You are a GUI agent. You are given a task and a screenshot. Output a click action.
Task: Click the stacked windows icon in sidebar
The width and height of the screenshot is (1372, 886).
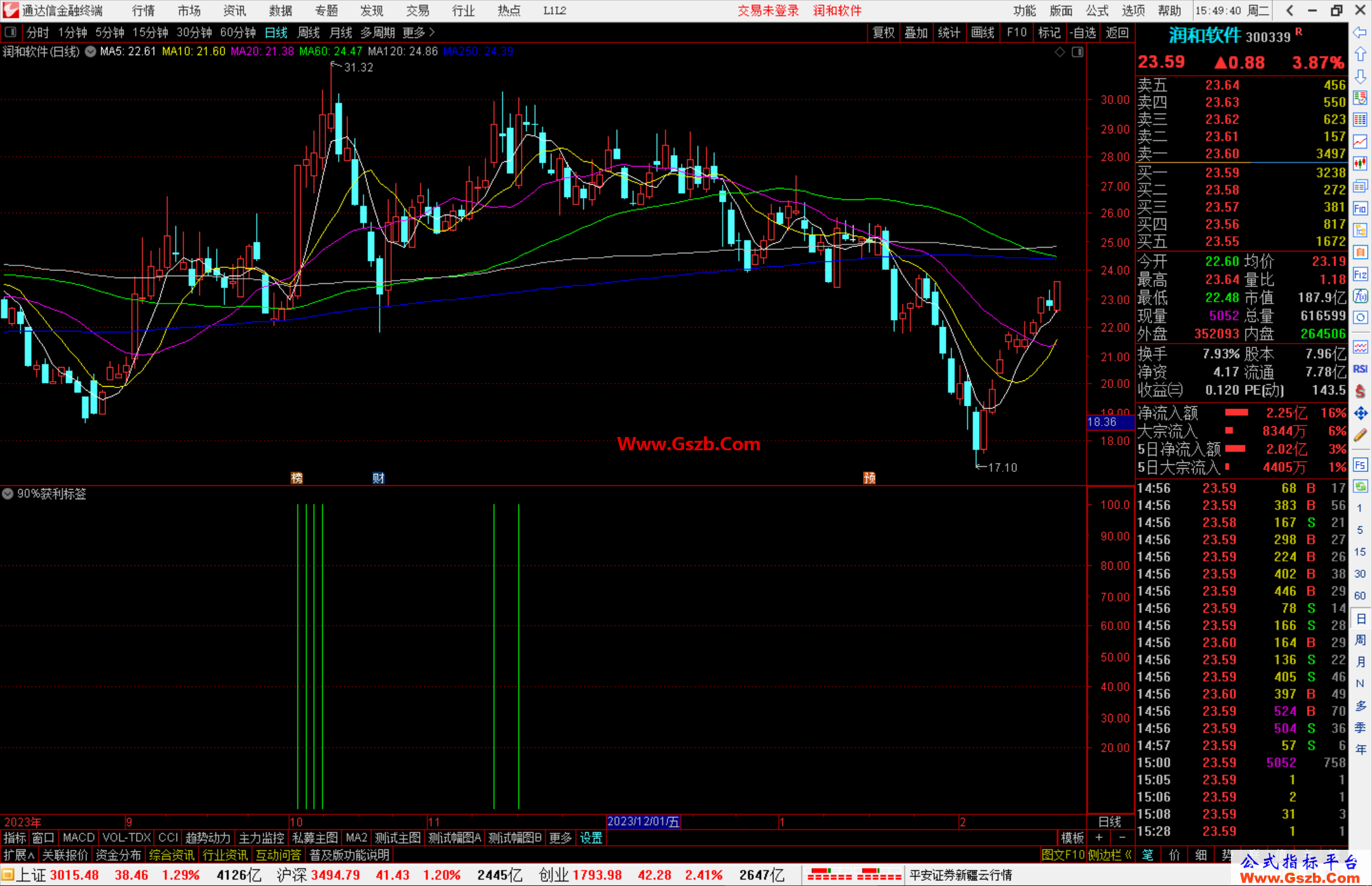tap(1360, 186)
